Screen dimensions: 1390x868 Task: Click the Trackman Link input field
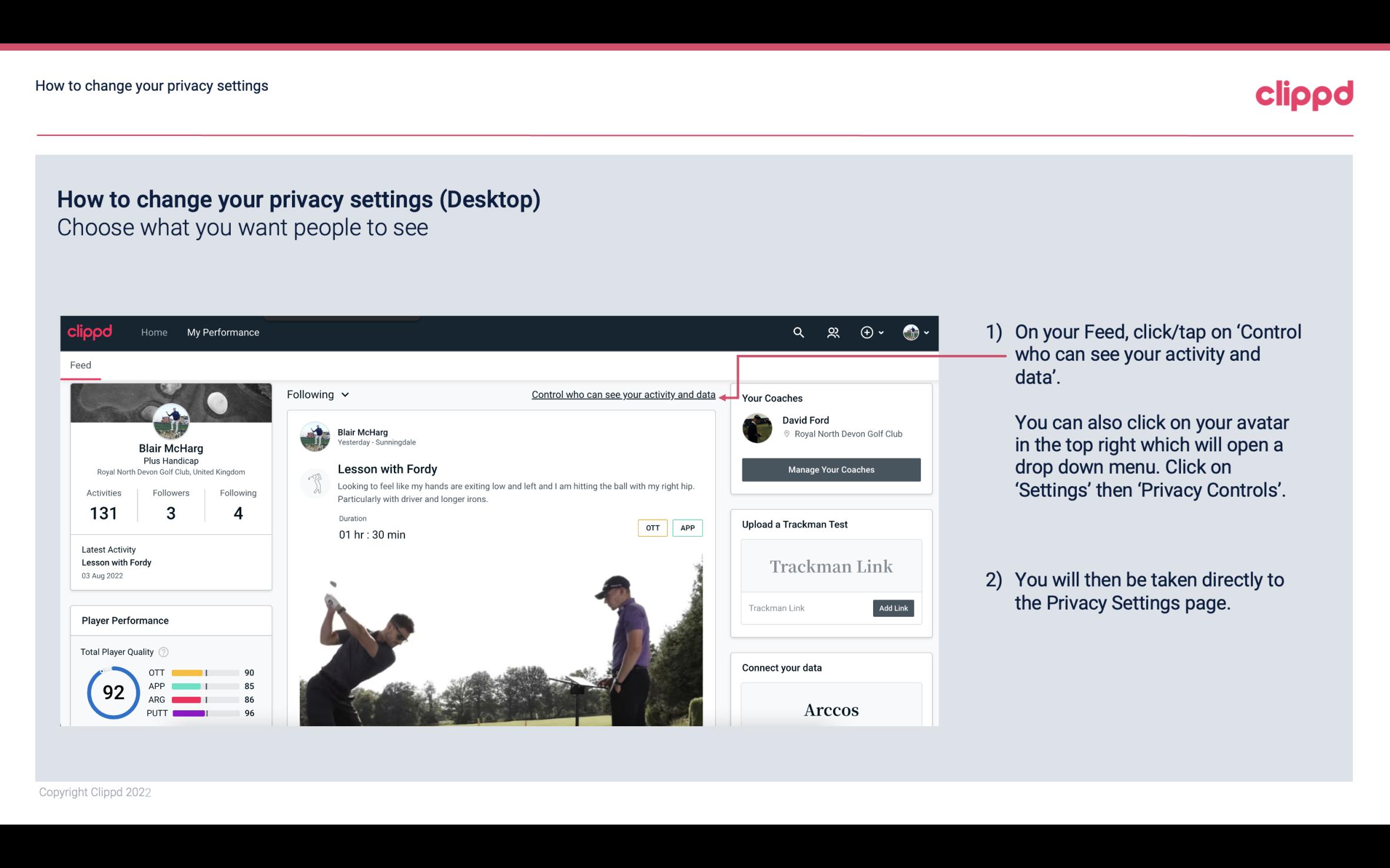(x=807, y=608)
